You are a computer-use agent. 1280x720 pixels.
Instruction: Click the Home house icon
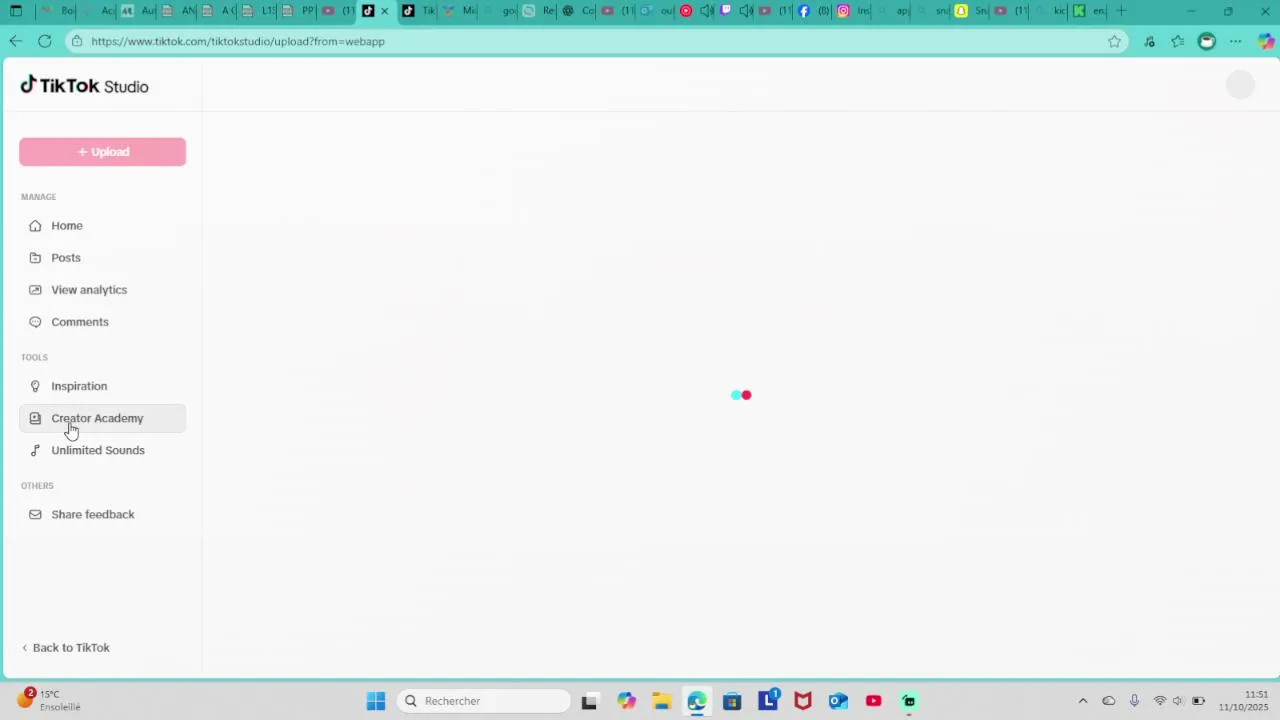point(35,226)
